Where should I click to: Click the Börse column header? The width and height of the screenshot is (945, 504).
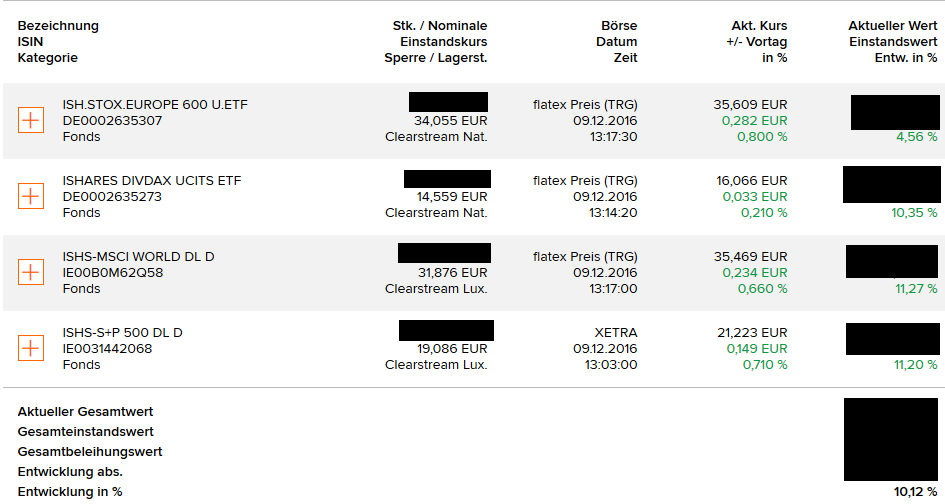pos(619,26)
